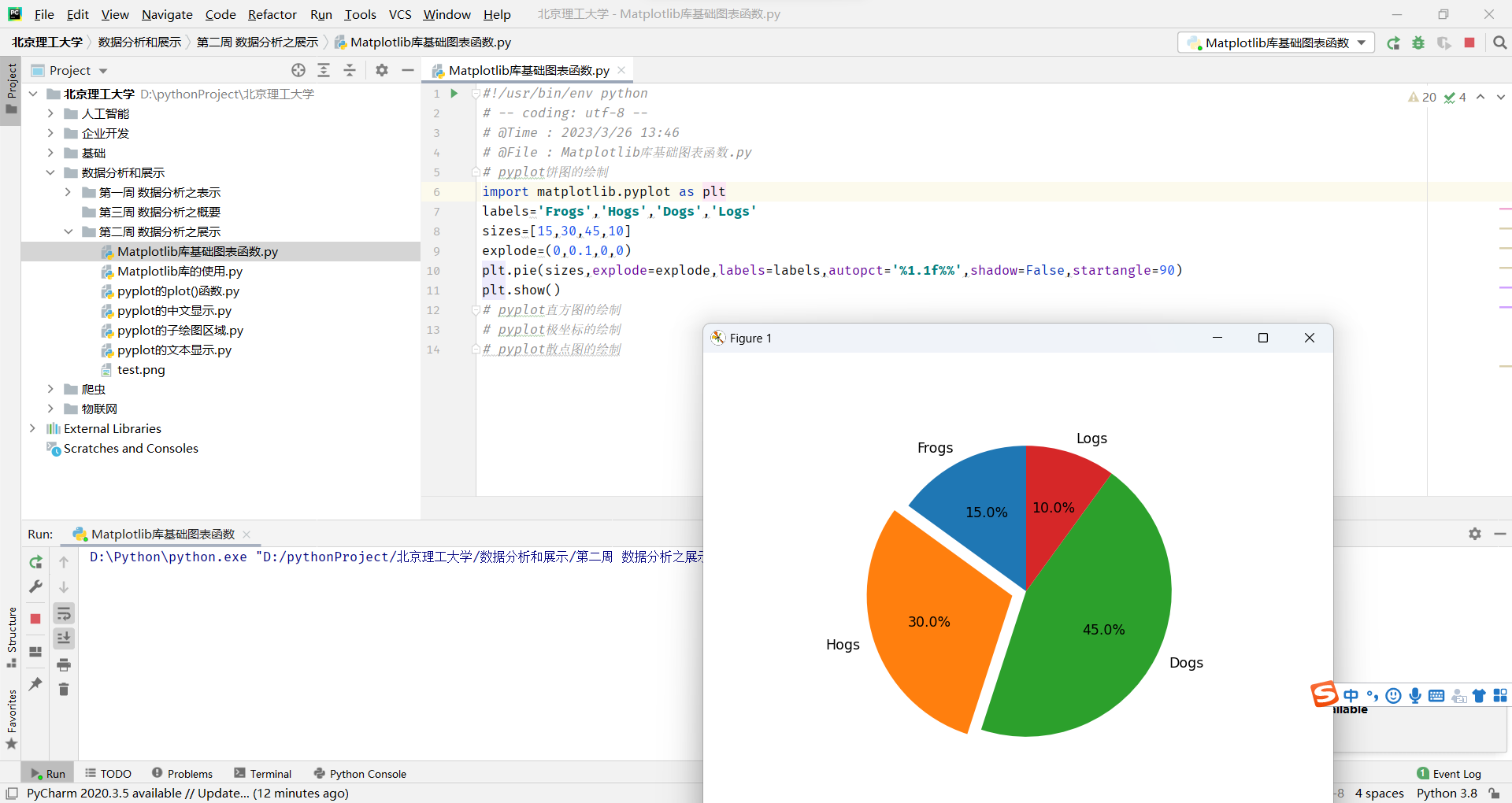
Task: Collapse 北京理工大学 root folder
Action: pos(33,94)
